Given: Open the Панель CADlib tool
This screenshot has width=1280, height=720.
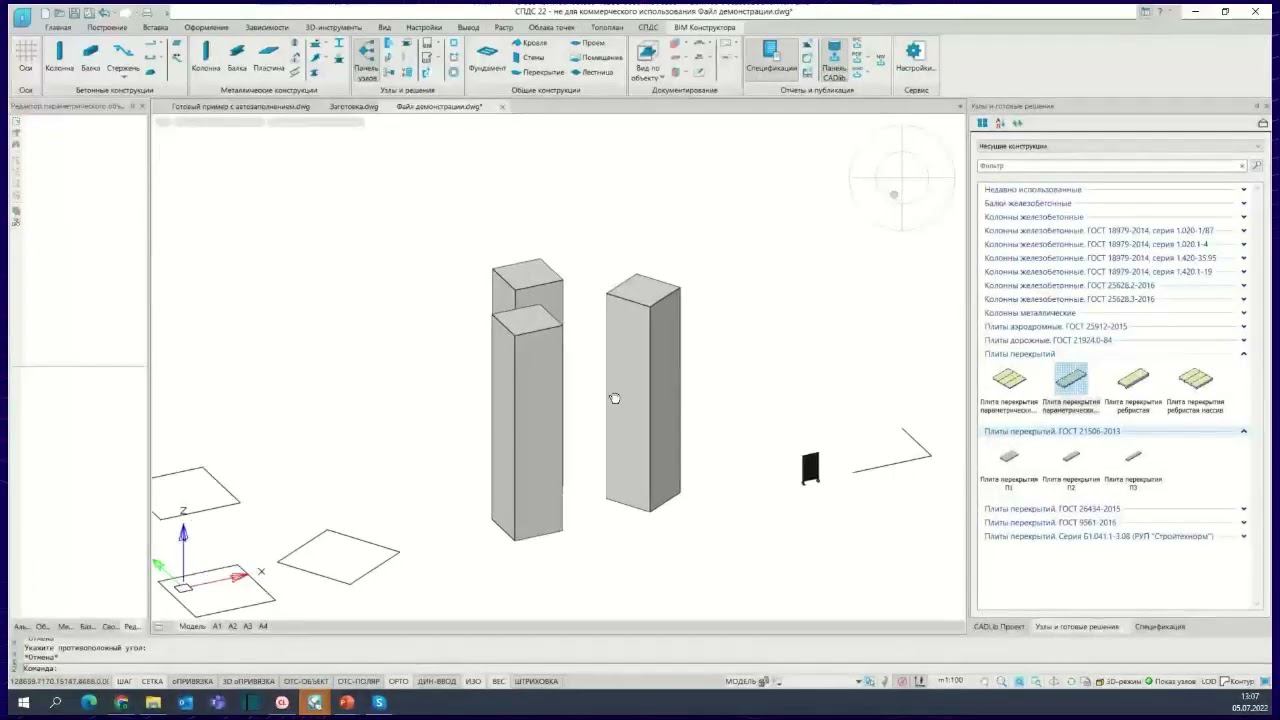Looking at the screenshot, I should [834, 60].
